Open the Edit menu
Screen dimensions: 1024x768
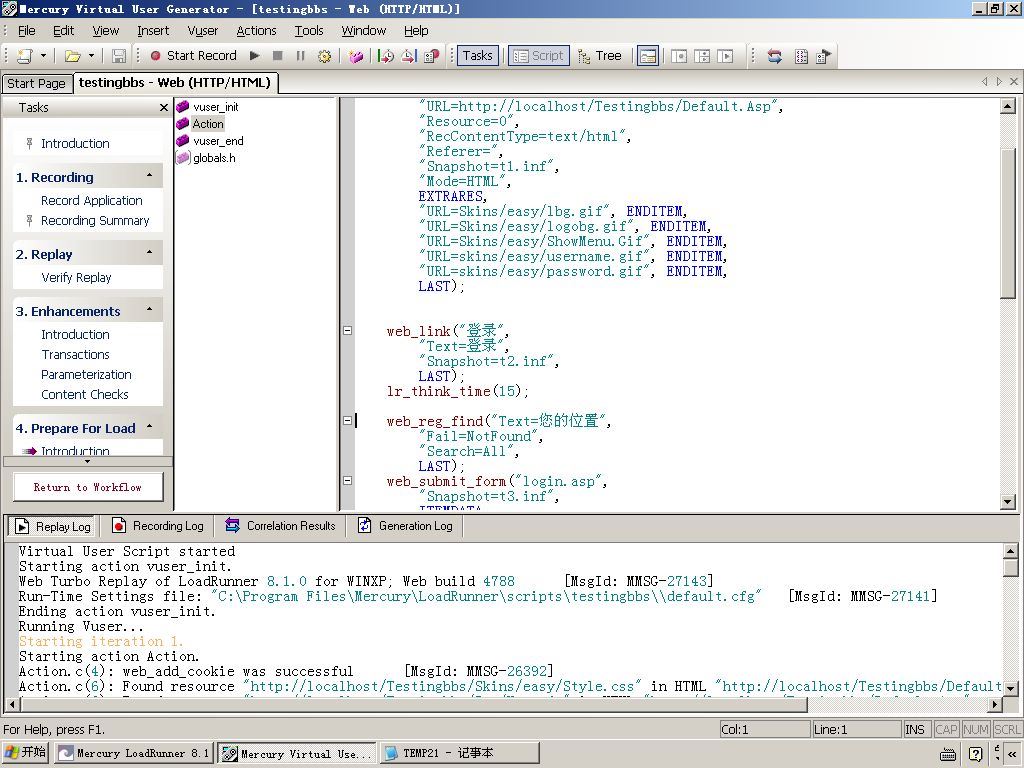(x=63, y=31)
